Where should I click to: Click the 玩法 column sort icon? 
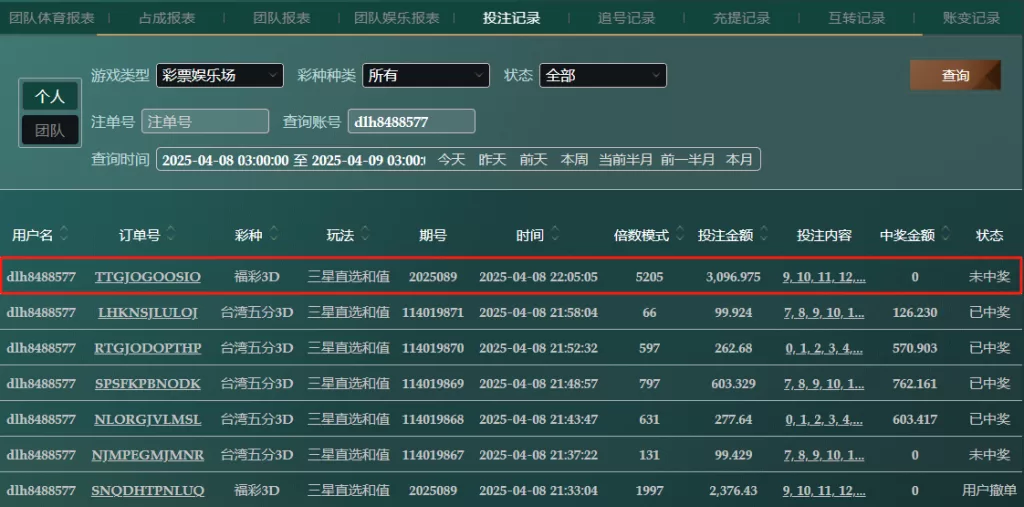click(365, 235)
